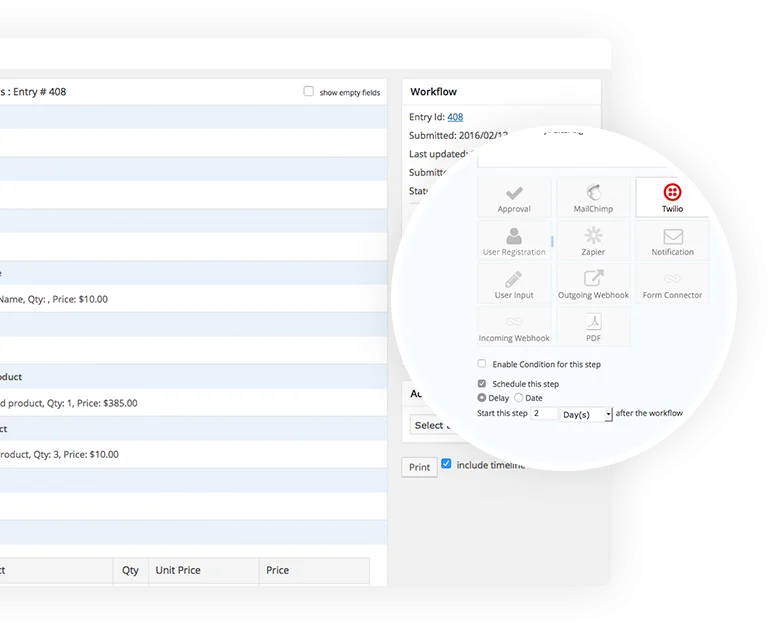The height and width of the screenshot is (630, 776).
Task: Pick the User Registration step type
Action: click(514, 241)
